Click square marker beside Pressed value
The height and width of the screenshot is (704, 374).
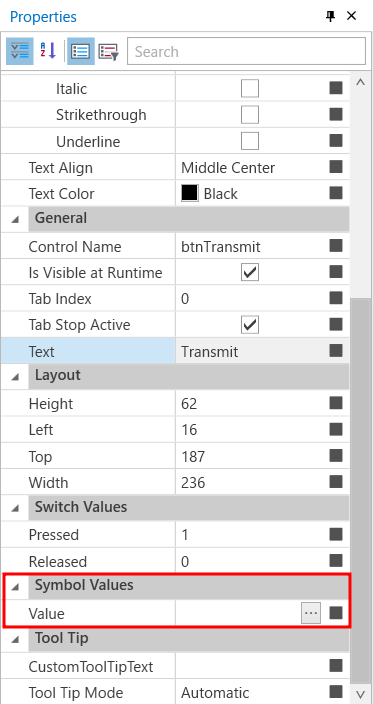click(x=336, y=534)
